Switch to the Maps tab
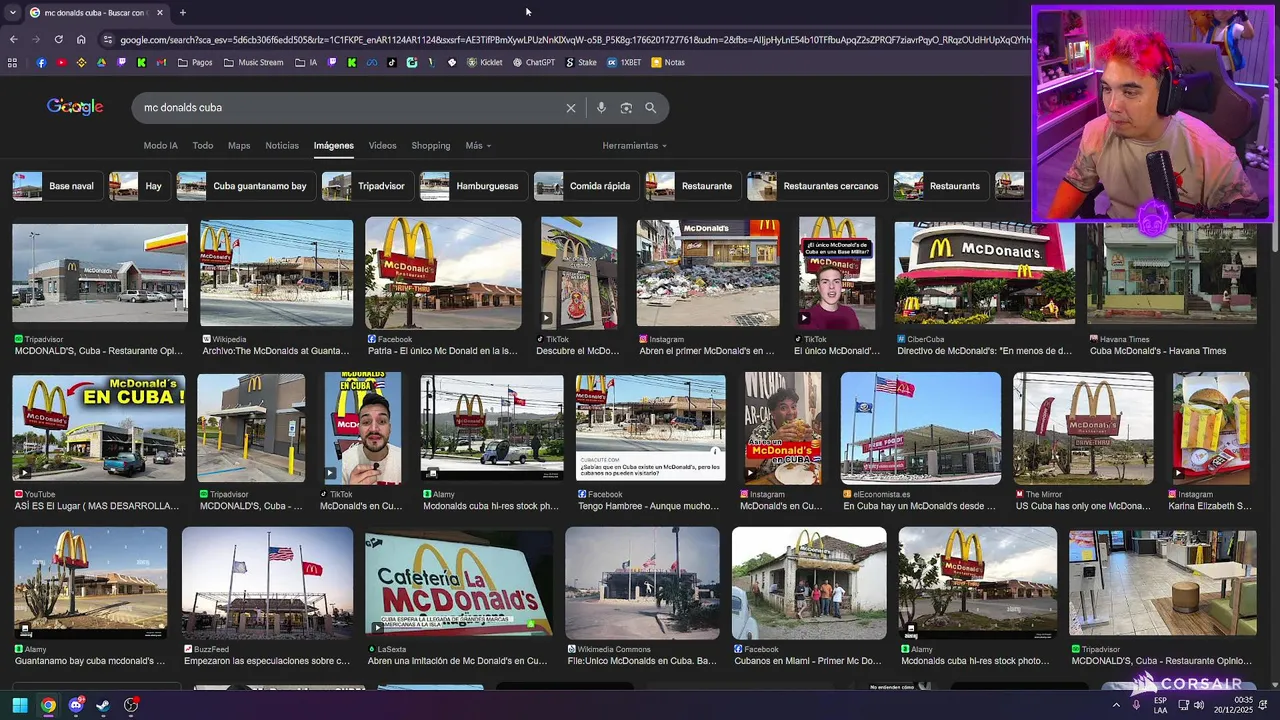The height and width of the screenshot is (720, 1280). tap(239, 146)
